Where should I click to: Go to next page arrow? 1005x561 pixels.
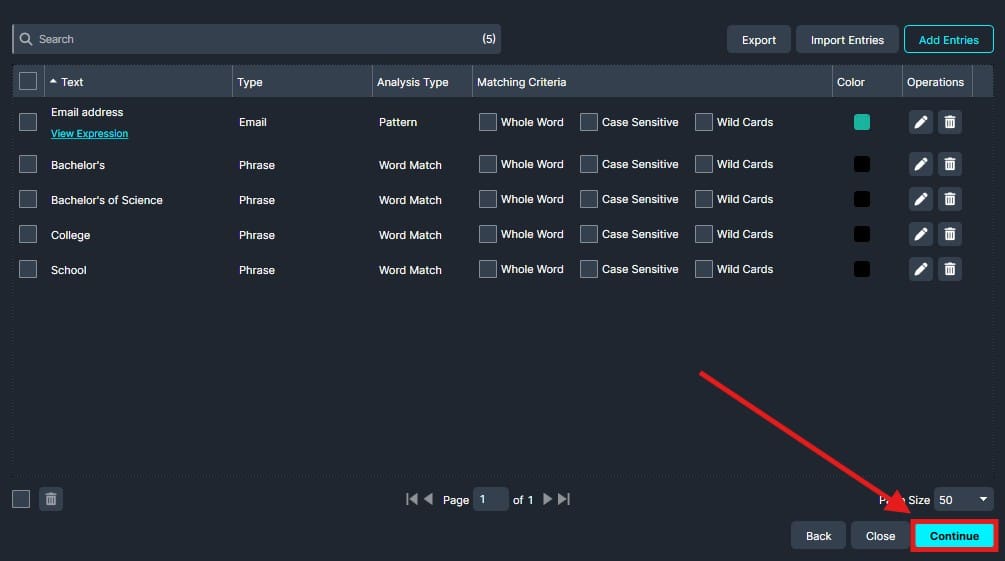(547, 499)
